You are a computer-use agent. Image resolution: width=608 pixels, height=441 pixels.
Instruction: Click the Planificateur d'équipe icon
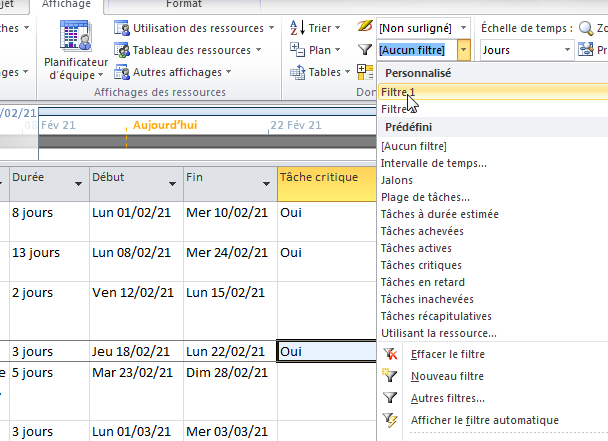(x=76, y=36)
